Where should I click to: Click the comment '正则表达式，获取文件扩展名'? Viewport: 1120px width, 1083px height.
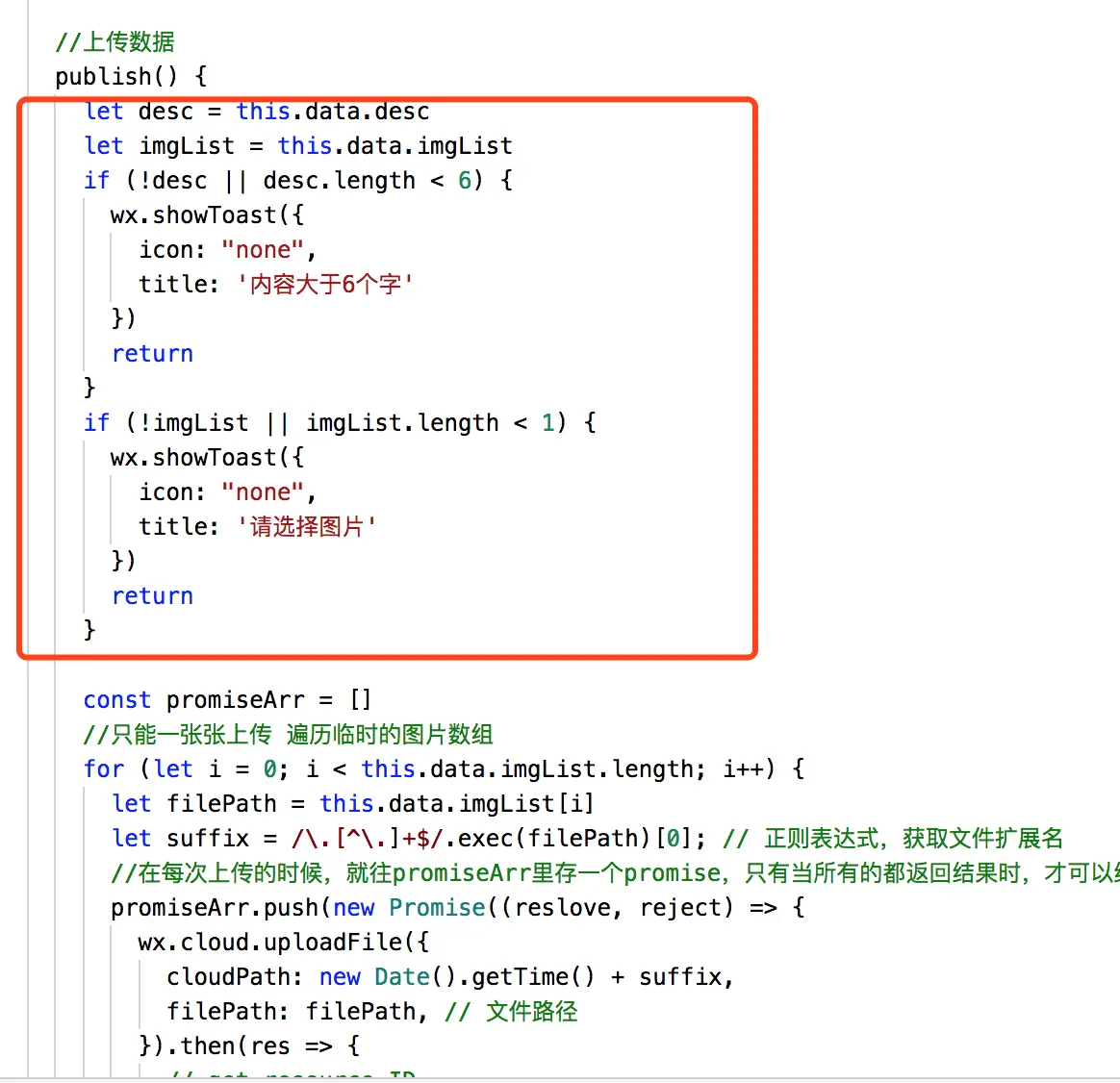click(913, 838)
